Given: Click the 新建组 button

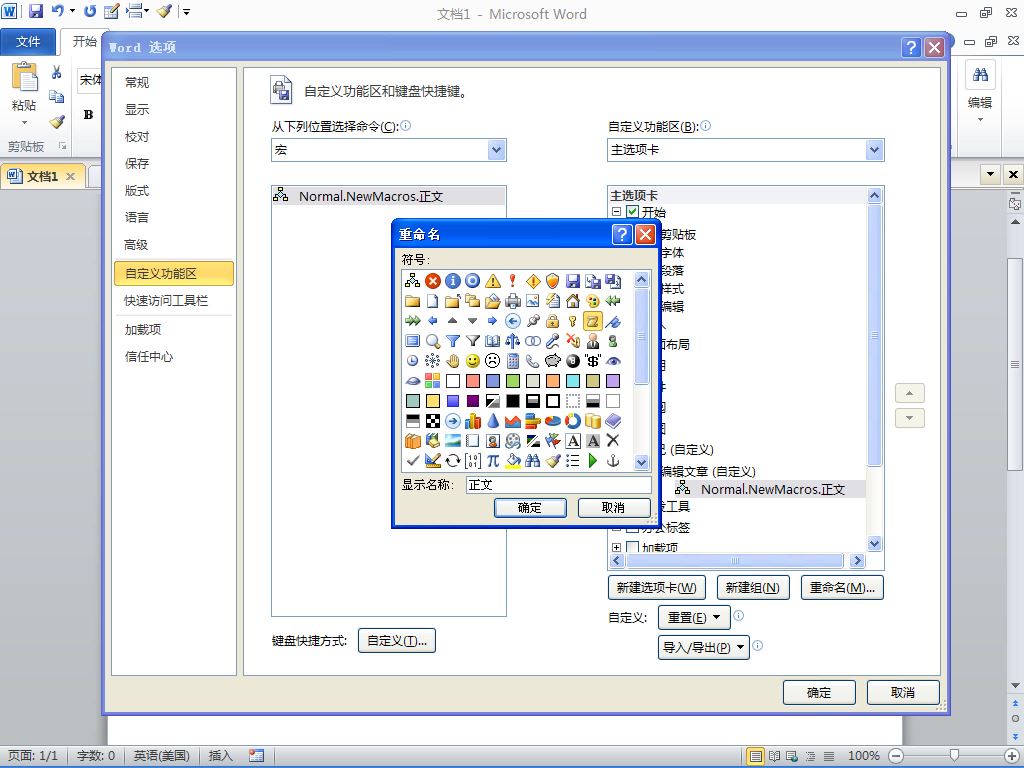Looking at the screenshot, I should (752, 588).
